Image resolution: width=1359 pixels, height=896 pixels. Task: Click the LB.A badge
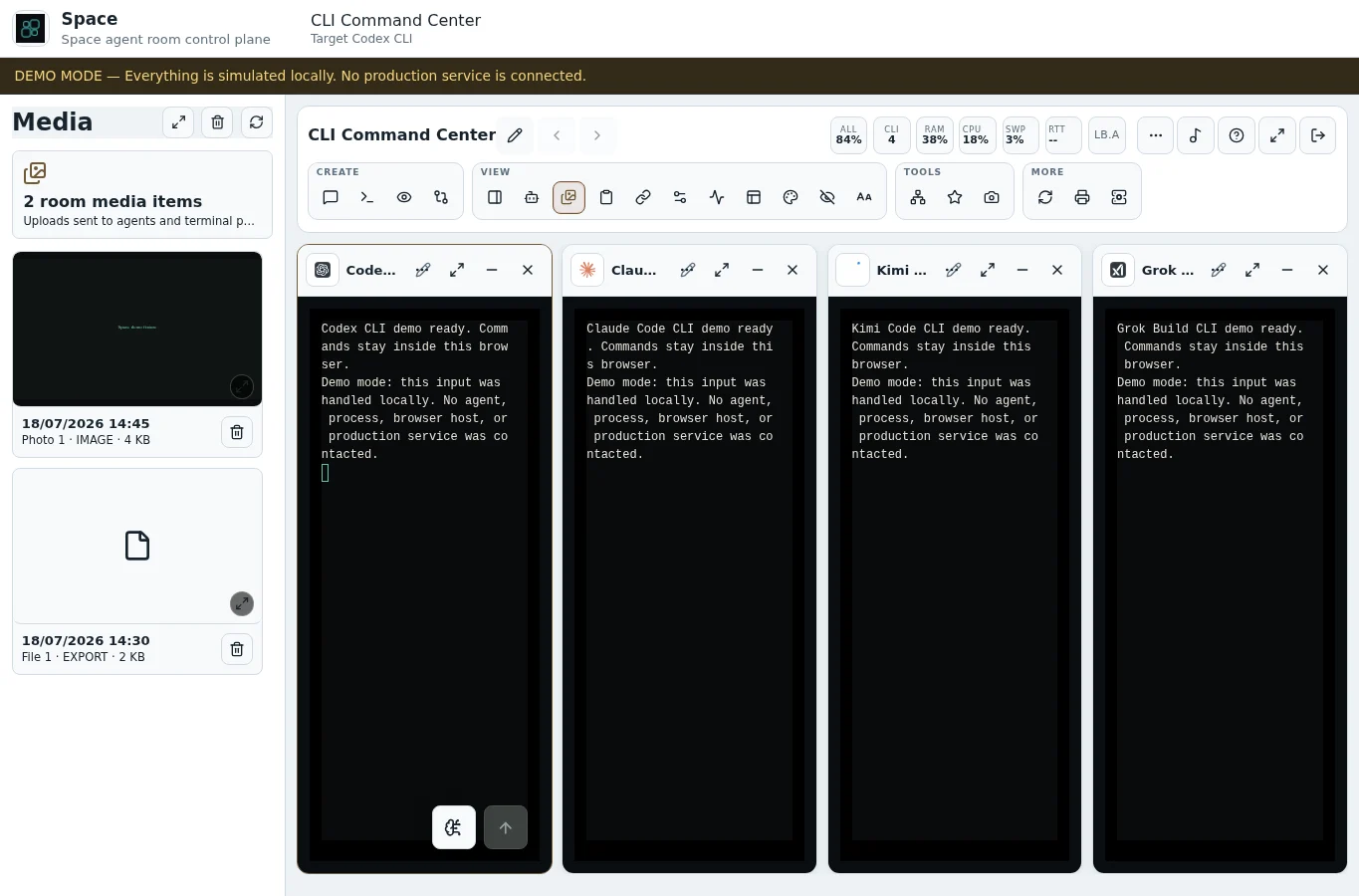[x=1107, y=135]
